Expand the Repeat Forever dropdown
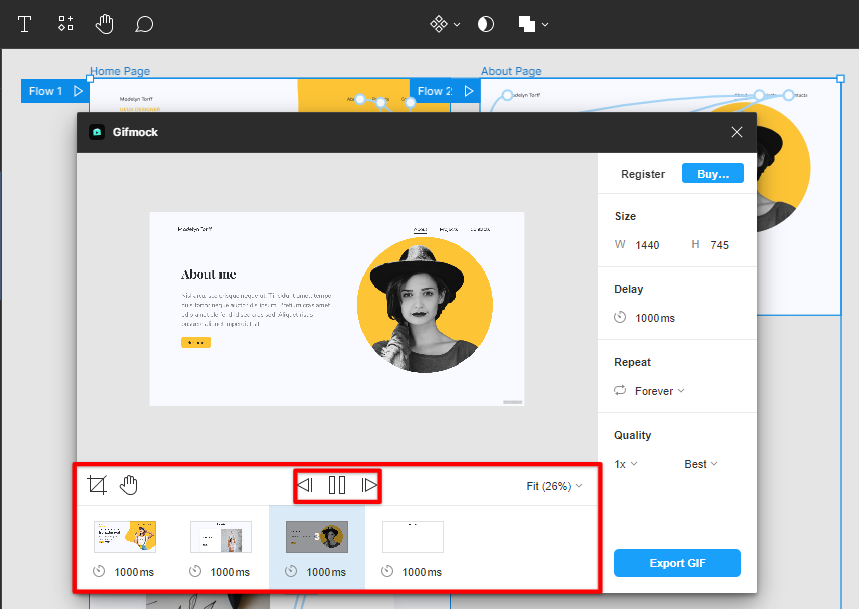Screen dimensions: 859x609 (x=659, y=391)
